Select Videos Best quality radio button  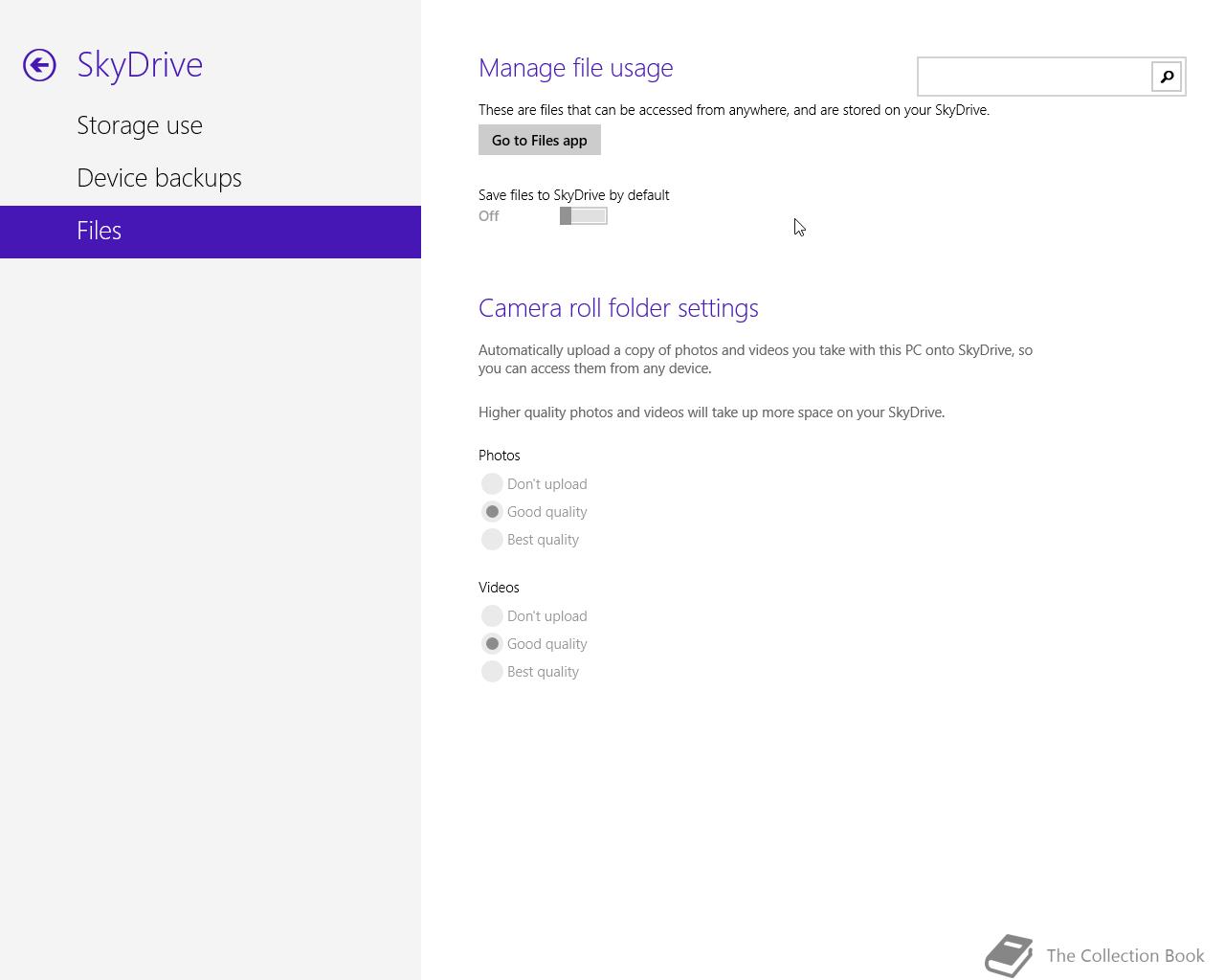pyautogui.click(x=492, y=672)
